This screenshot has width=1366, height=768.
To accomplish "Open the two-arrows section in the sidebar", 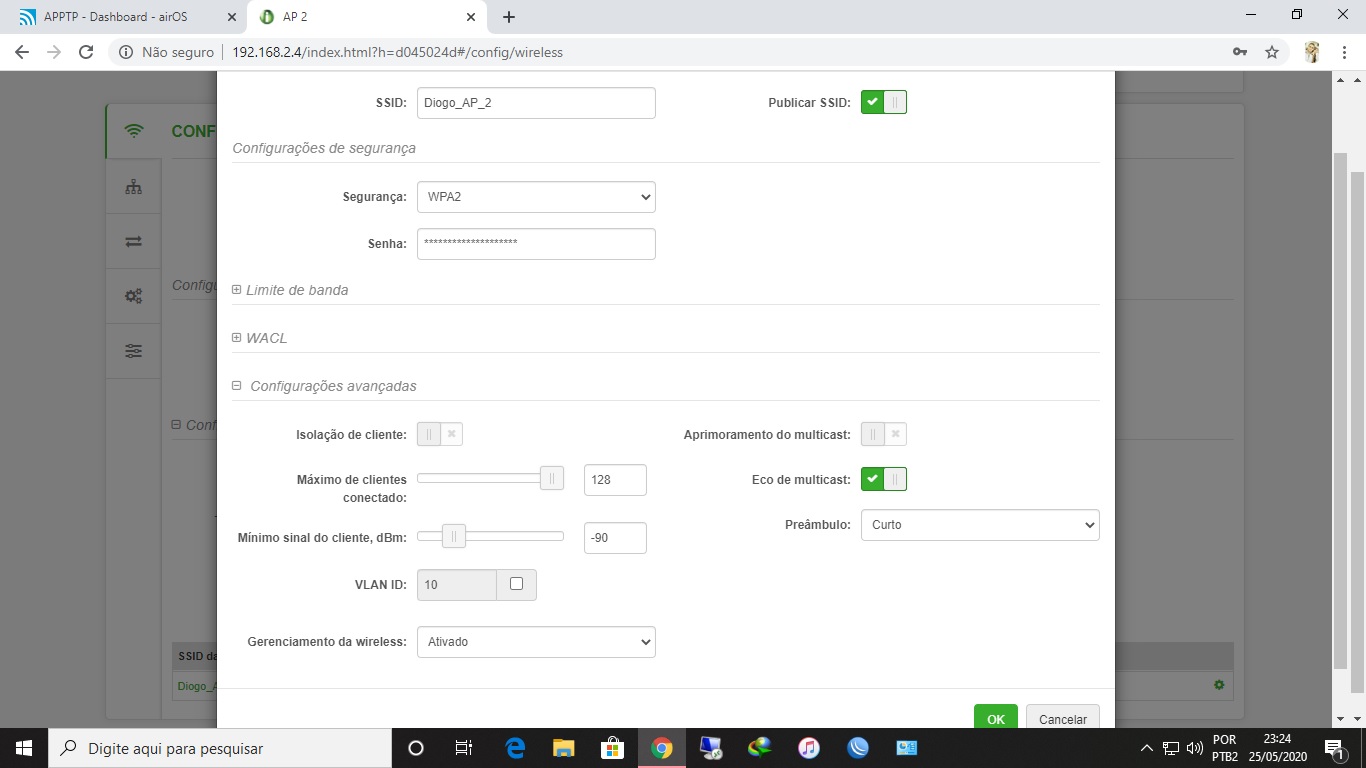I will click(134, 241).
